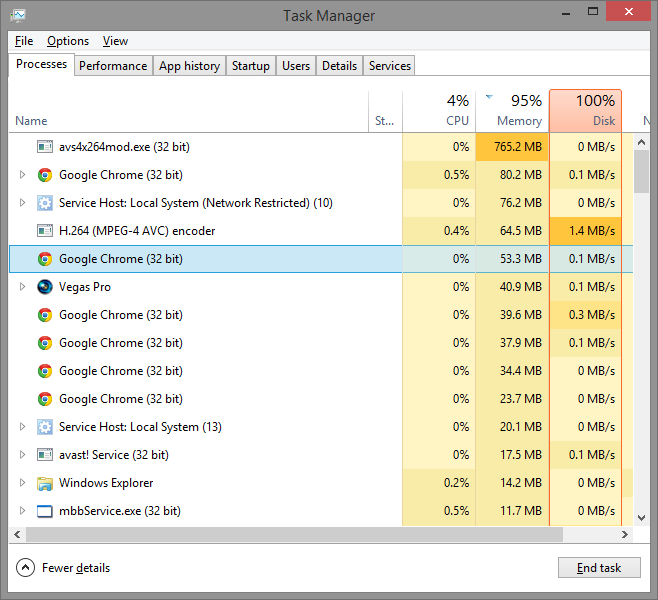Open the View menu

coord(115,41)
